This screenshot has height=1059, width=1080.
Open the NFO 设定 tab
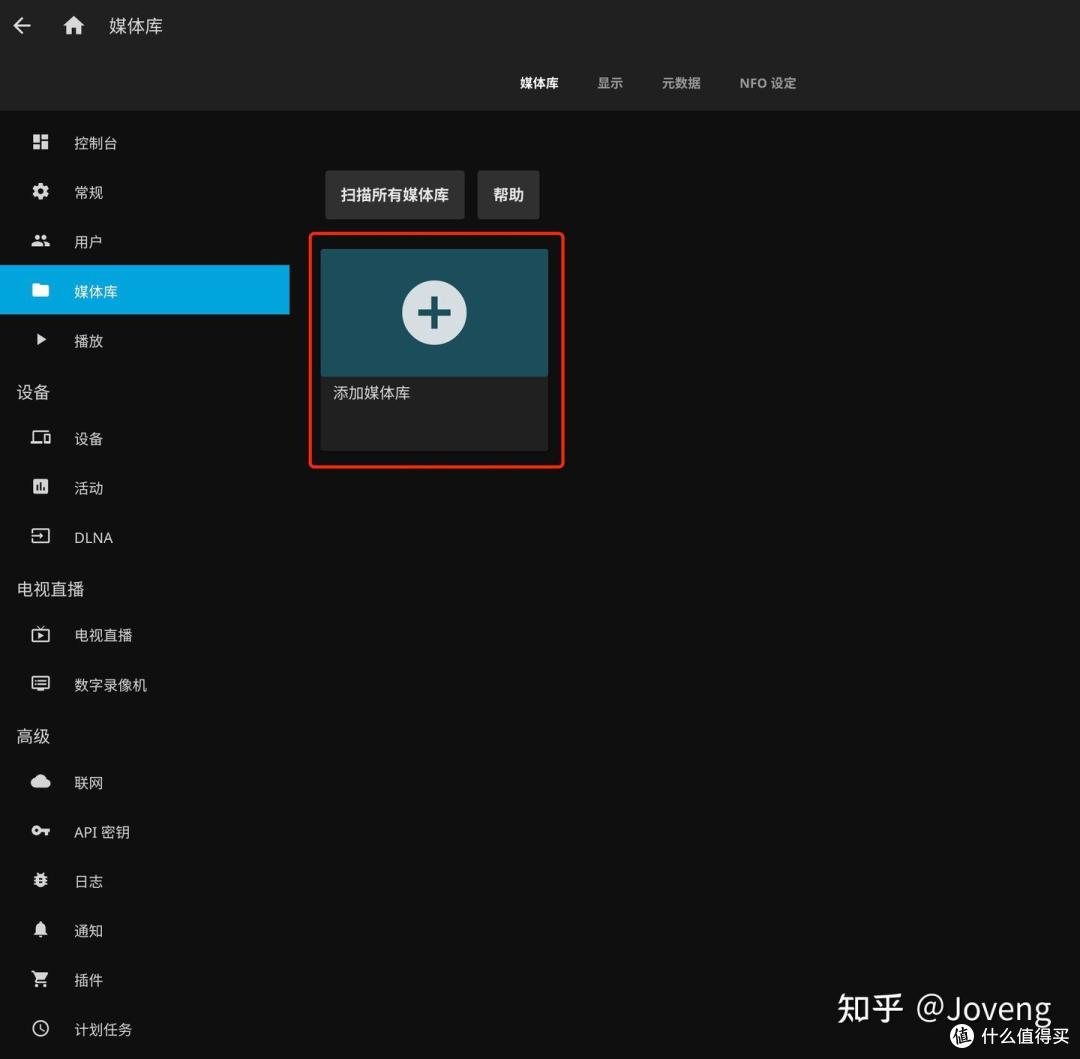tap(767, 83)
